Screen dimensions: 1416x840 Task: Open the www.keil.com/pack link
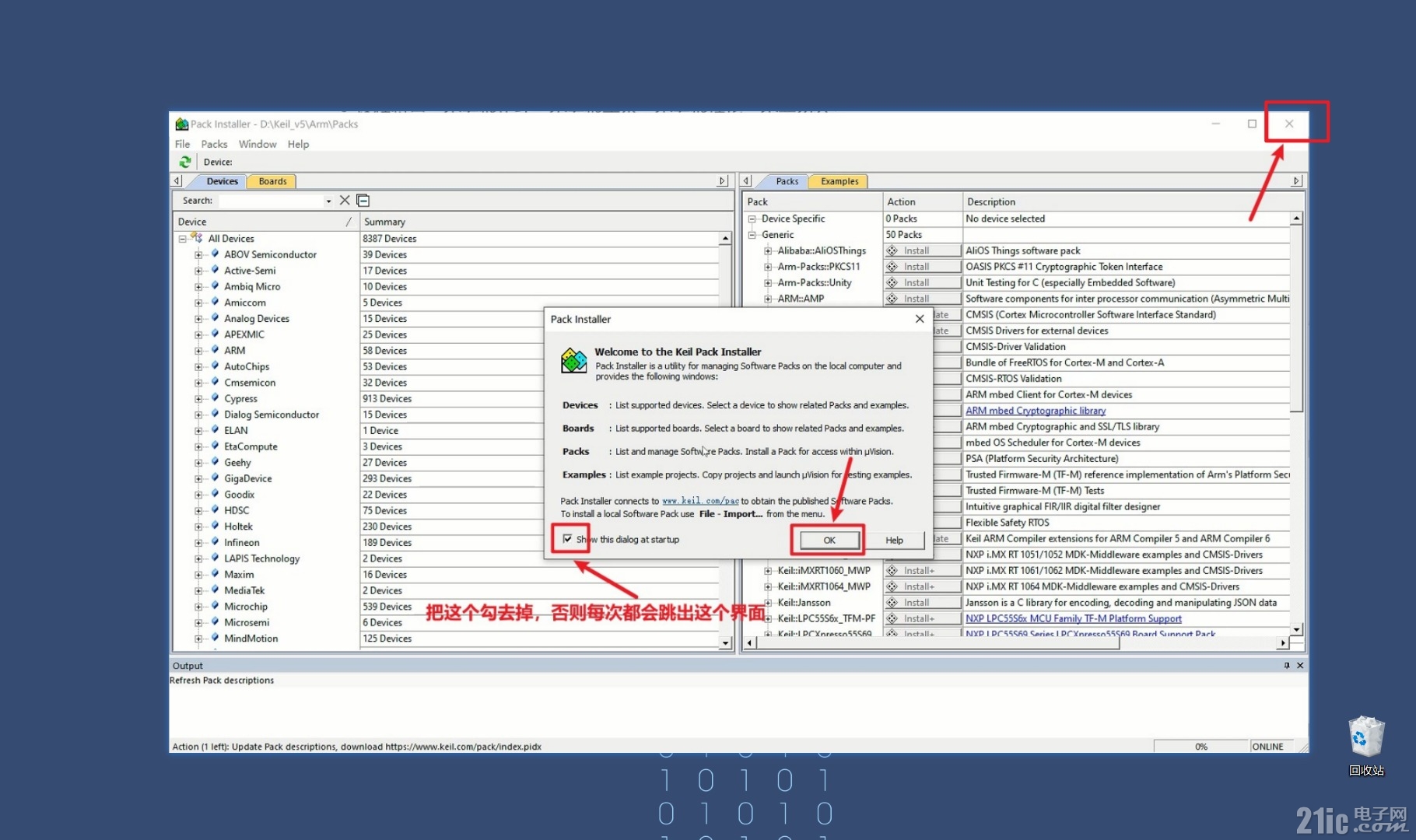700,501
